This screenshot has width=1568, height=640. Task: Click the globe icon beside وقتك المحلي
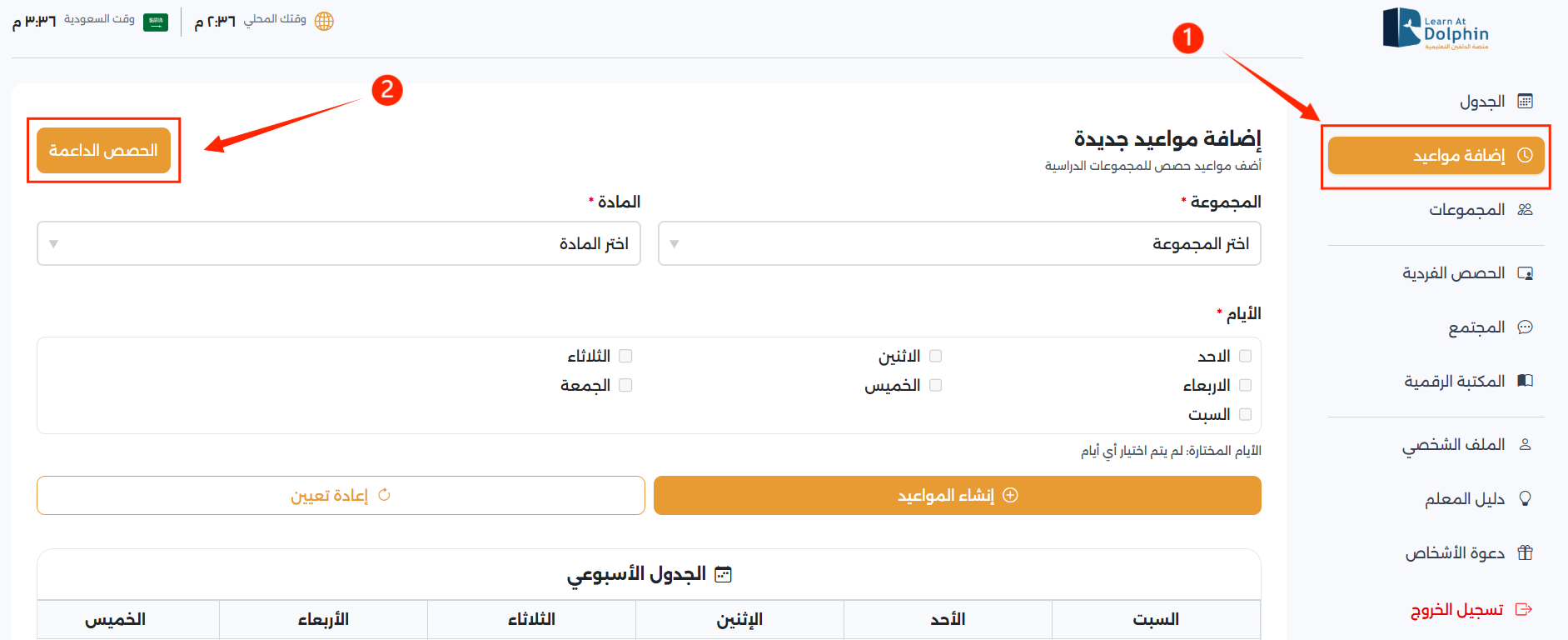(x=325, y=21)
